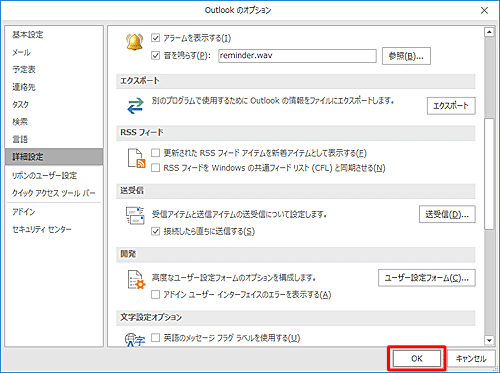Image resolution: width=500 pixels, height=373 pixels.
Task: Select 基本設定 category
Action: pyautogui.click(x=54, y=35)
